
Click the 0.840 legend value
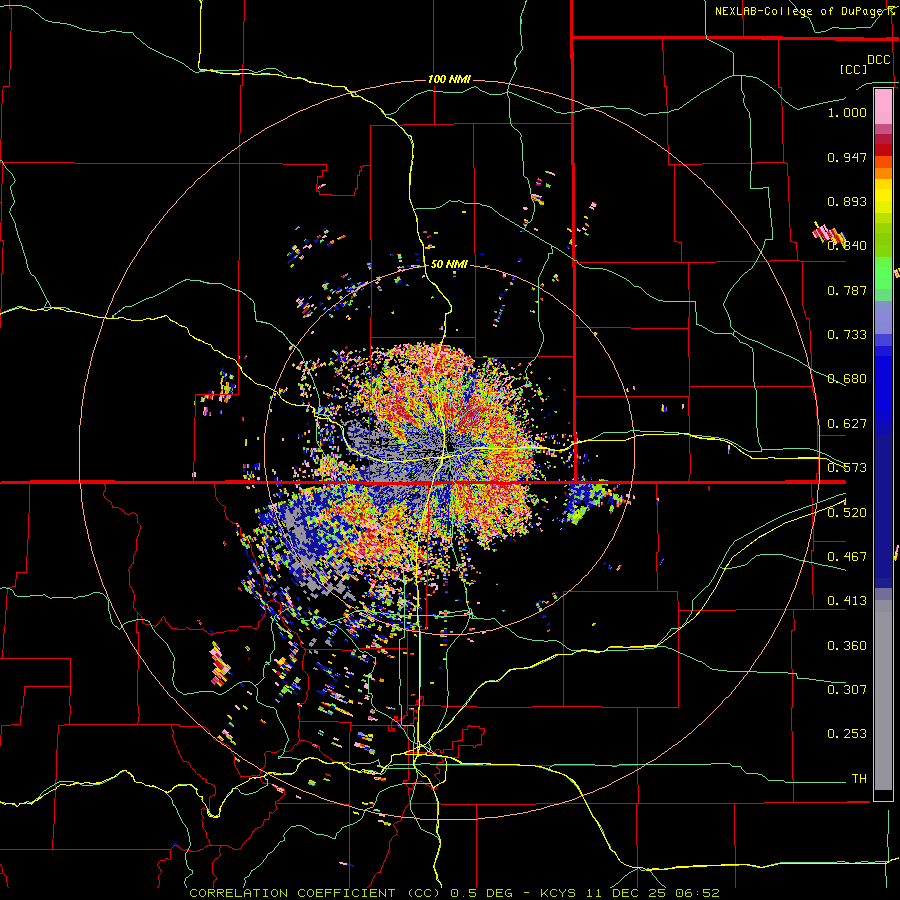(847, 246)
